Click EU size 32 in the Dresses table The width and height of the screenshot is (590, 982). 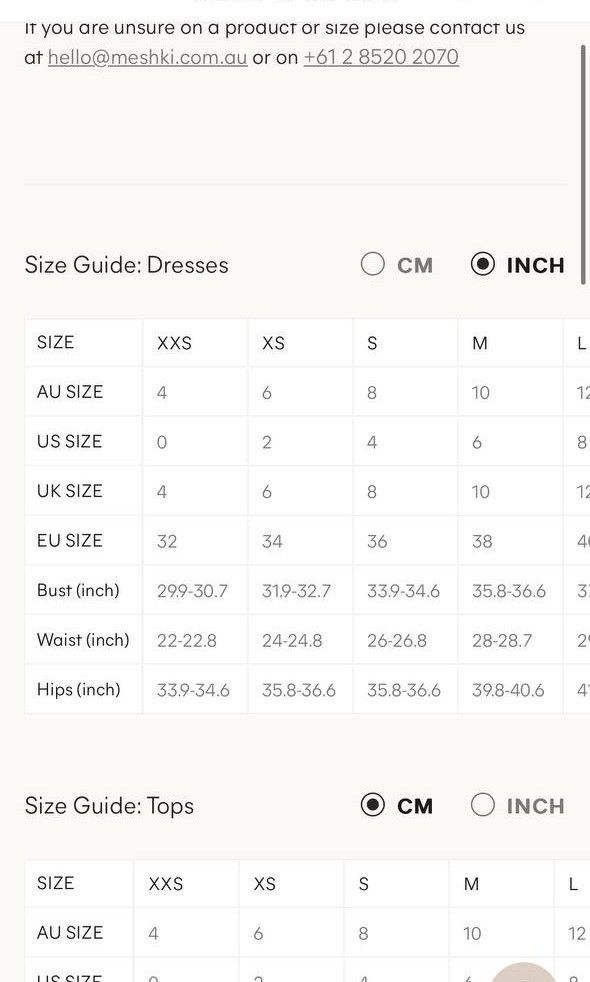point(167,541)
